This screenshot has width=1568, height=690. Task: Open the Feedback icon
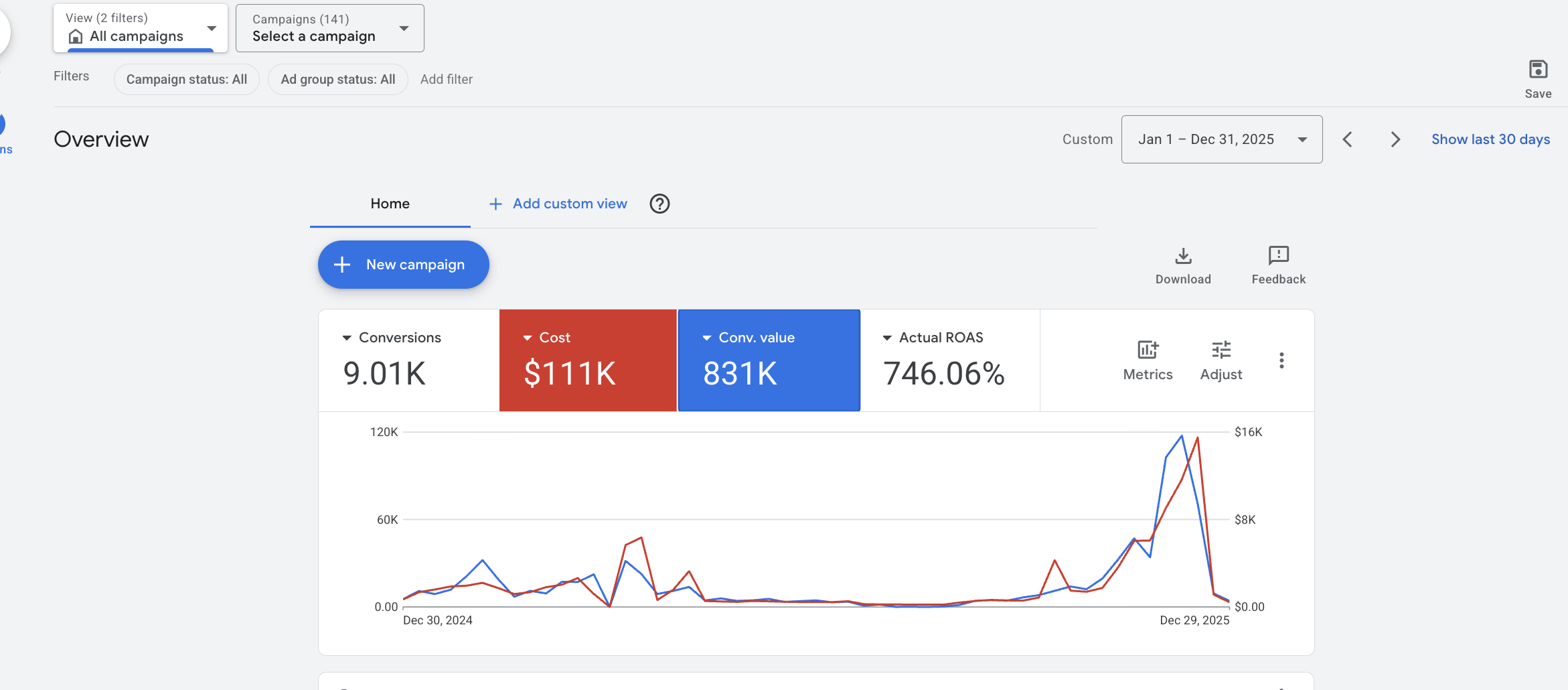1278,255
